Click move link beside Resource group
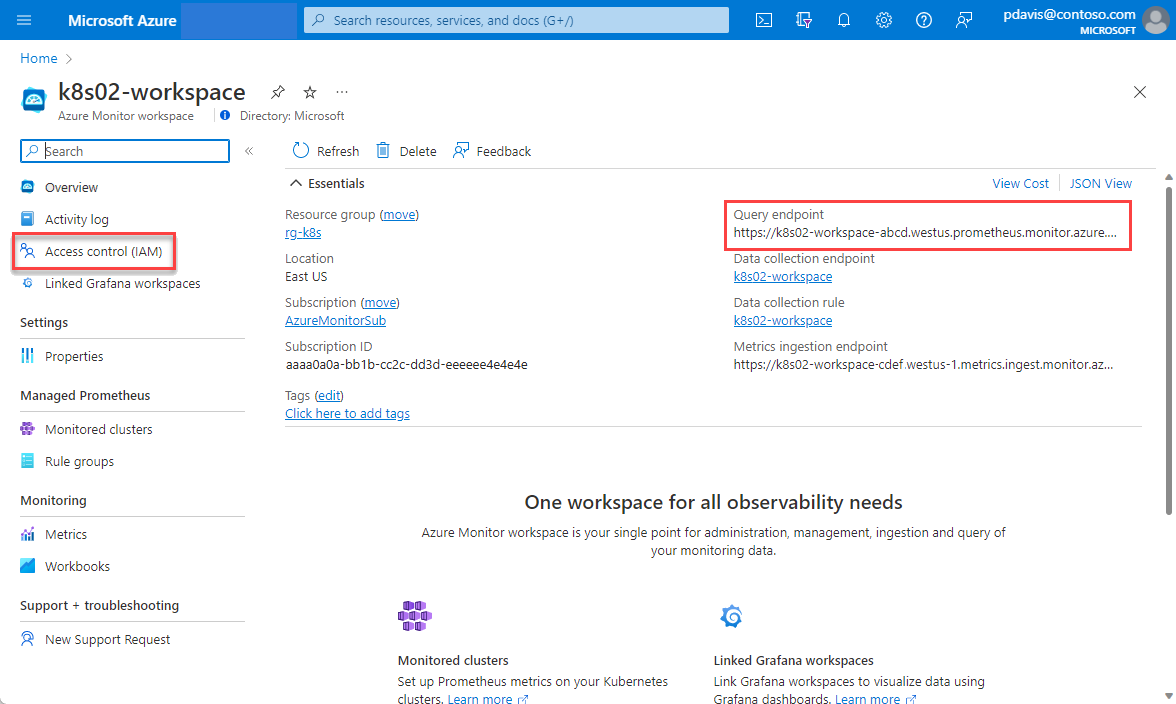 [399, 214]
